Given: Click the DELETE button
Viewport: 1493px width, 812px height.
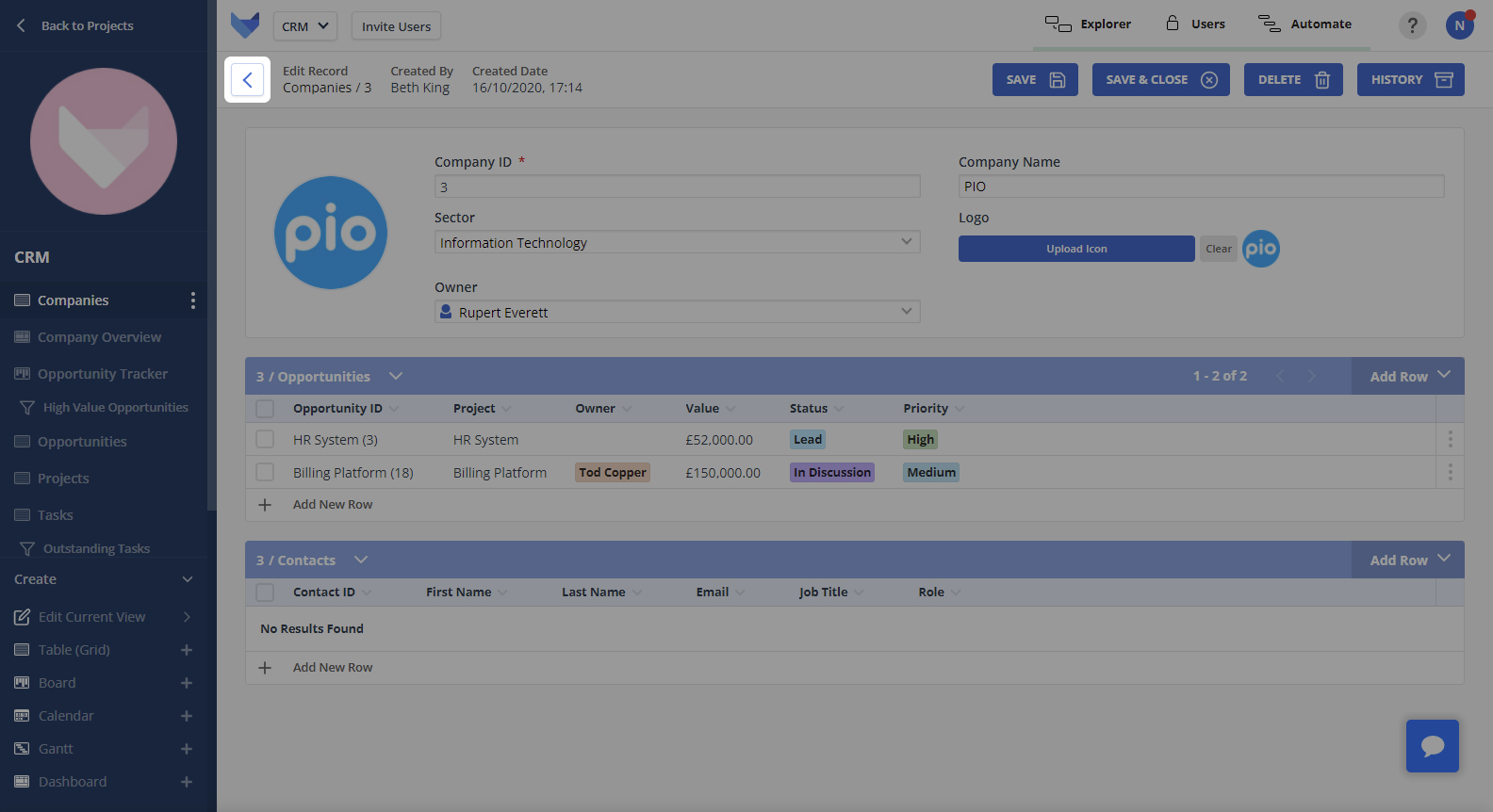Looking at the screenshot, I should [1293, 80].
